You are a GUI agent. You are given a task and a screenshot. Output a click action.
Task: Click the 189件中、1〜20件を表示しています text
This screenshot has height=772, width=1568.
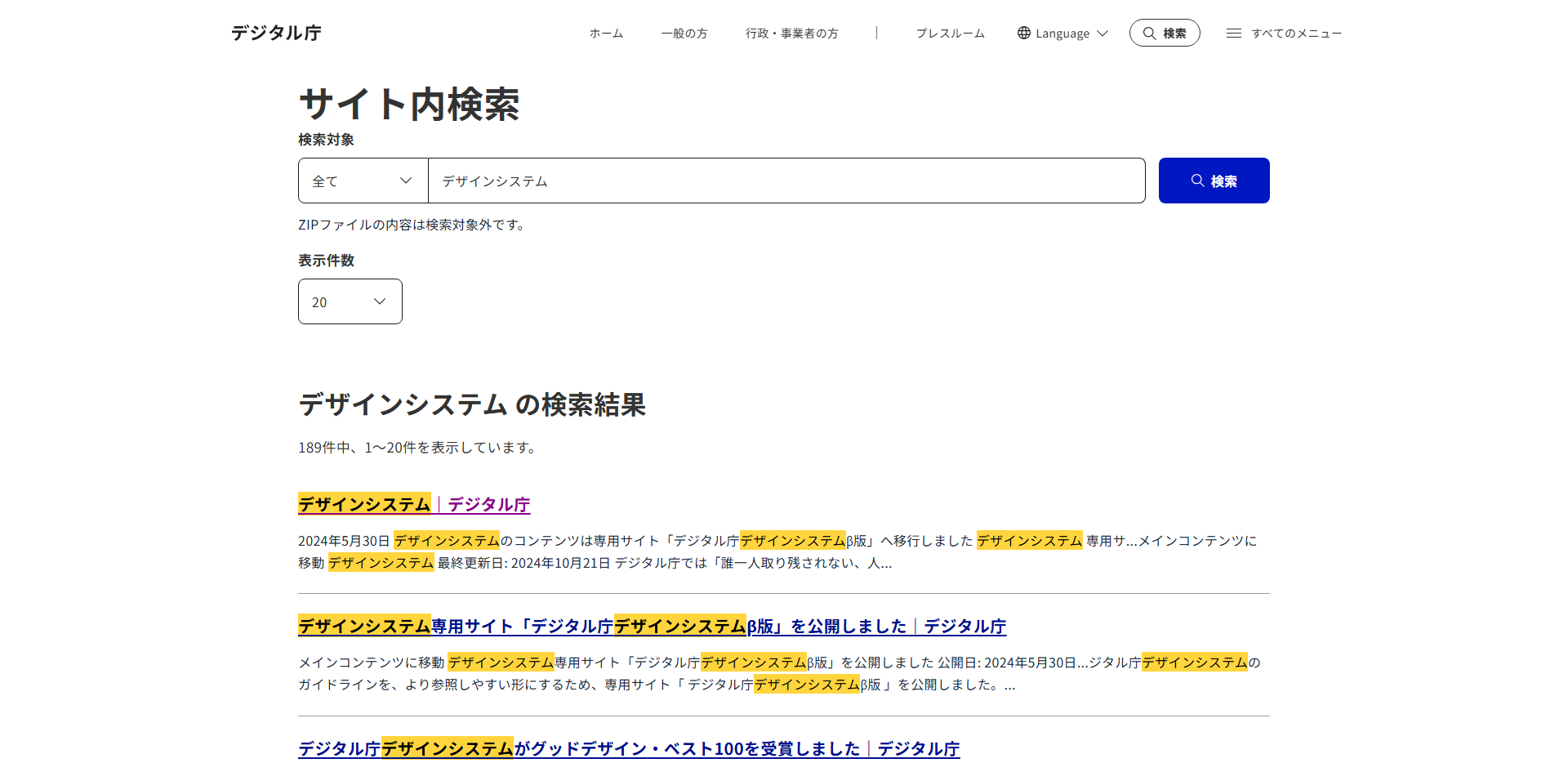click(x=418, y=448)
